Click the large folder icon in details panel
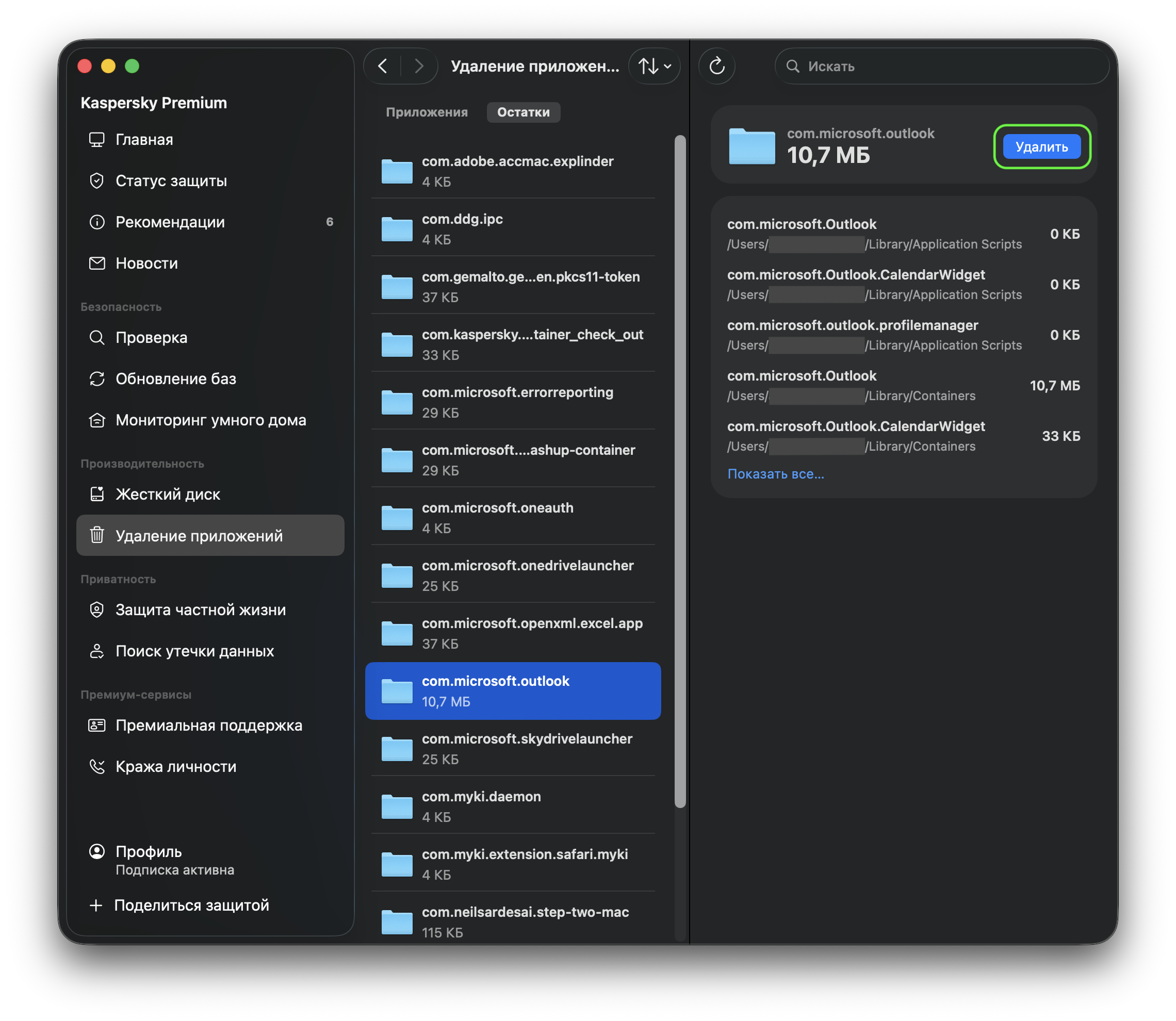Viewport: 1176px width, 1021px height. point(752,146)
